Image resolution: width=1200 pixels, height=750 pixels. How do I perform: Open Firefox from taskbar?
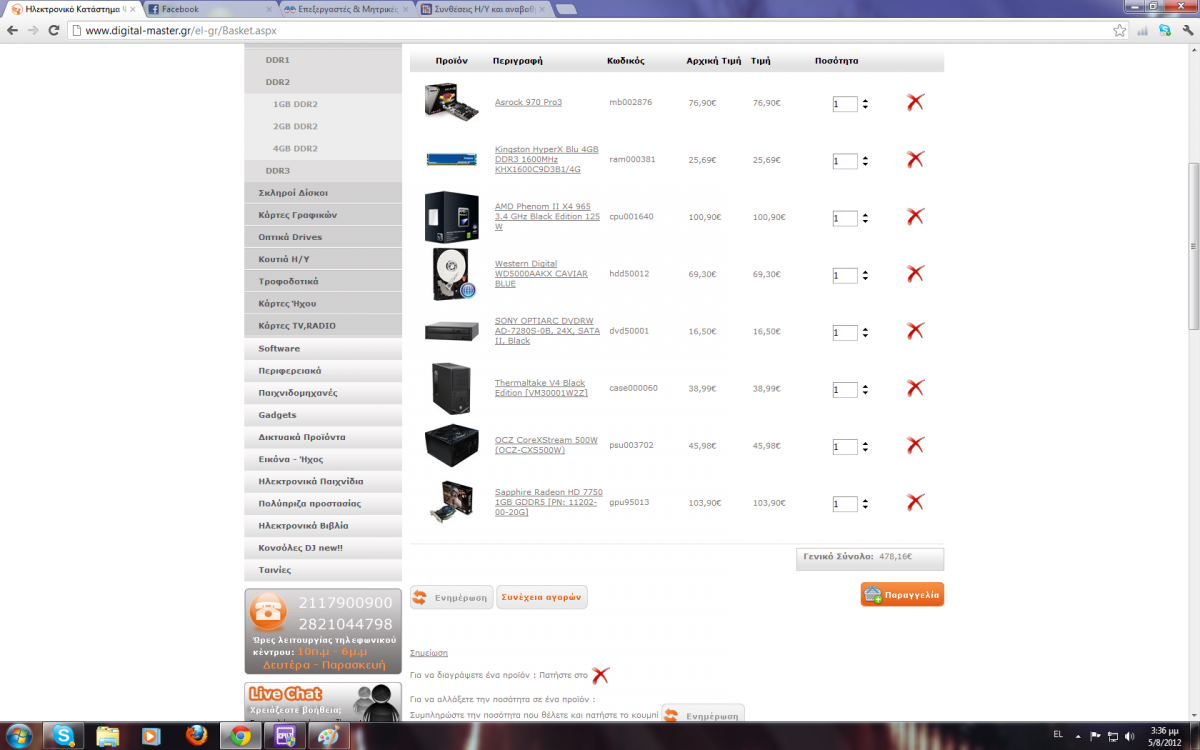tap(195, 735)
